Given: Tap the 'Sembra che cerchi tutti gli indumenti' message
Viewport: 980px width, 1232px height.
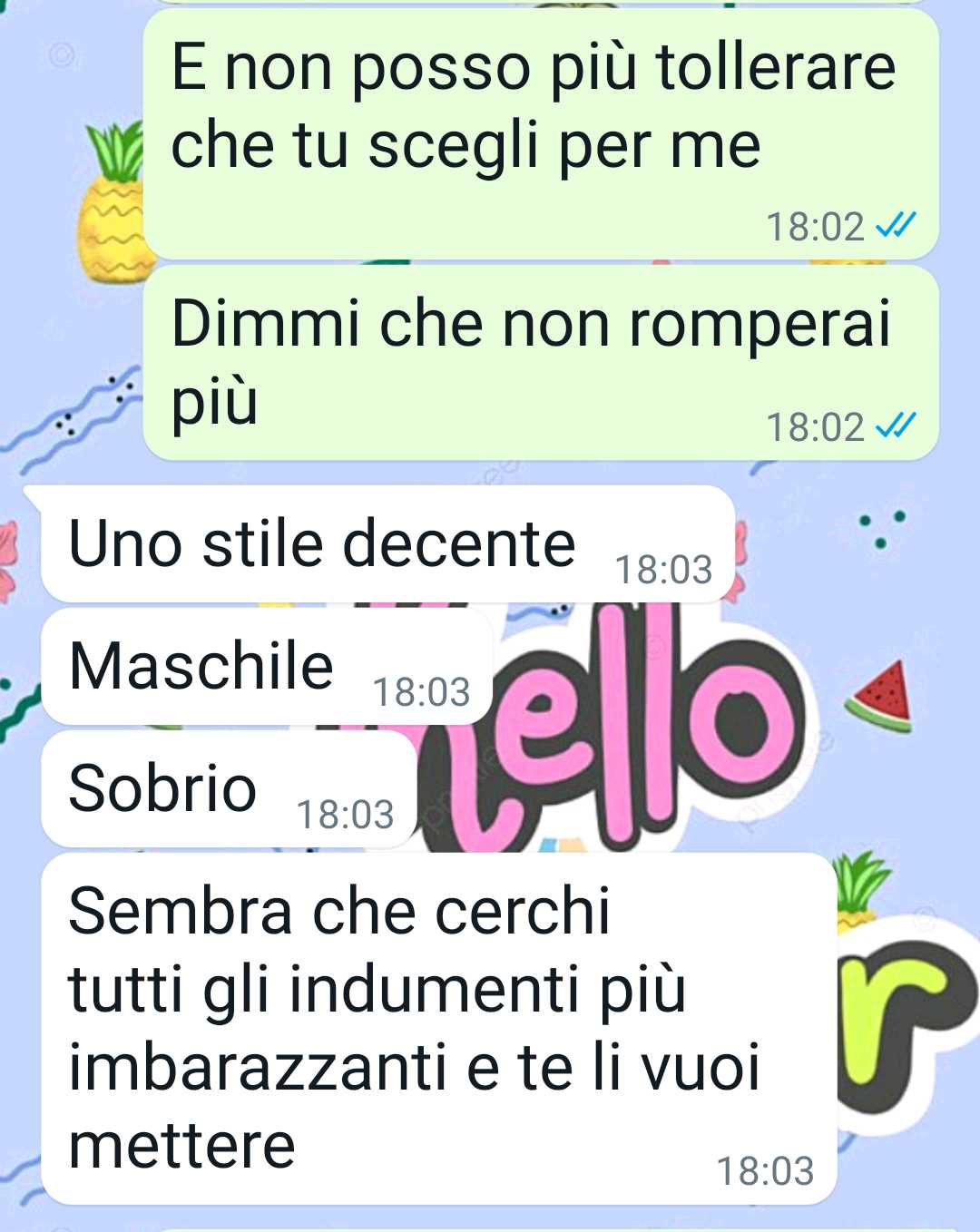Looking at the screenshot, I should (438, 1029).
